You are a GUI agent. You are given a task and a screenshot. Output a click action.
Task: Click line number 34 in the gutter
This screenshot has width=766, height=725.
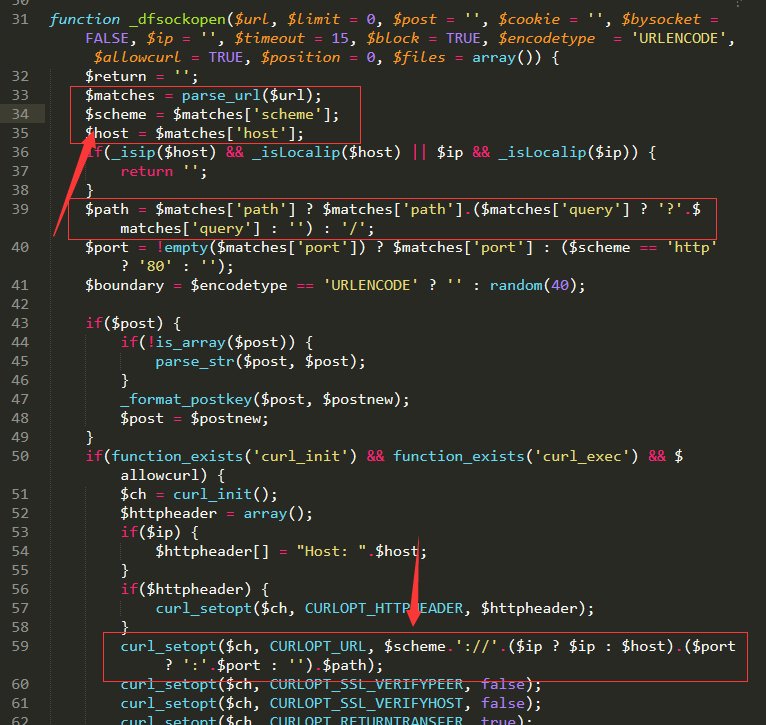pyautogui.click(x=20, y=114)
